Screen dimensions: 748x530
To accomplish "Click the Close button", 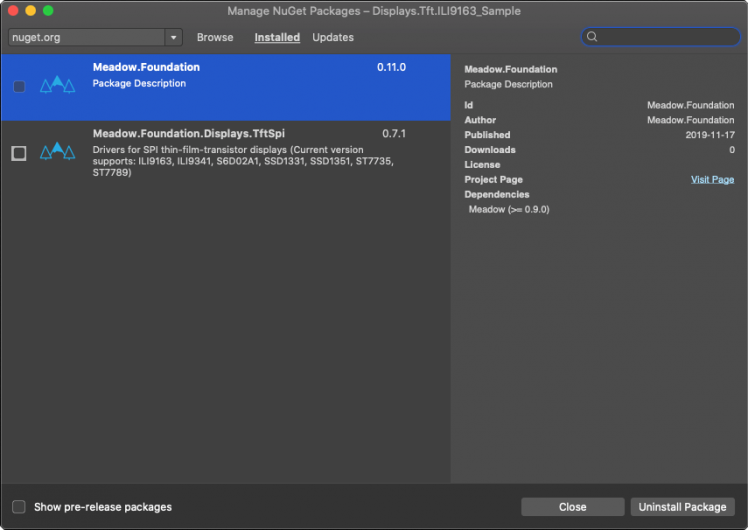I will (x=572, y=507).
